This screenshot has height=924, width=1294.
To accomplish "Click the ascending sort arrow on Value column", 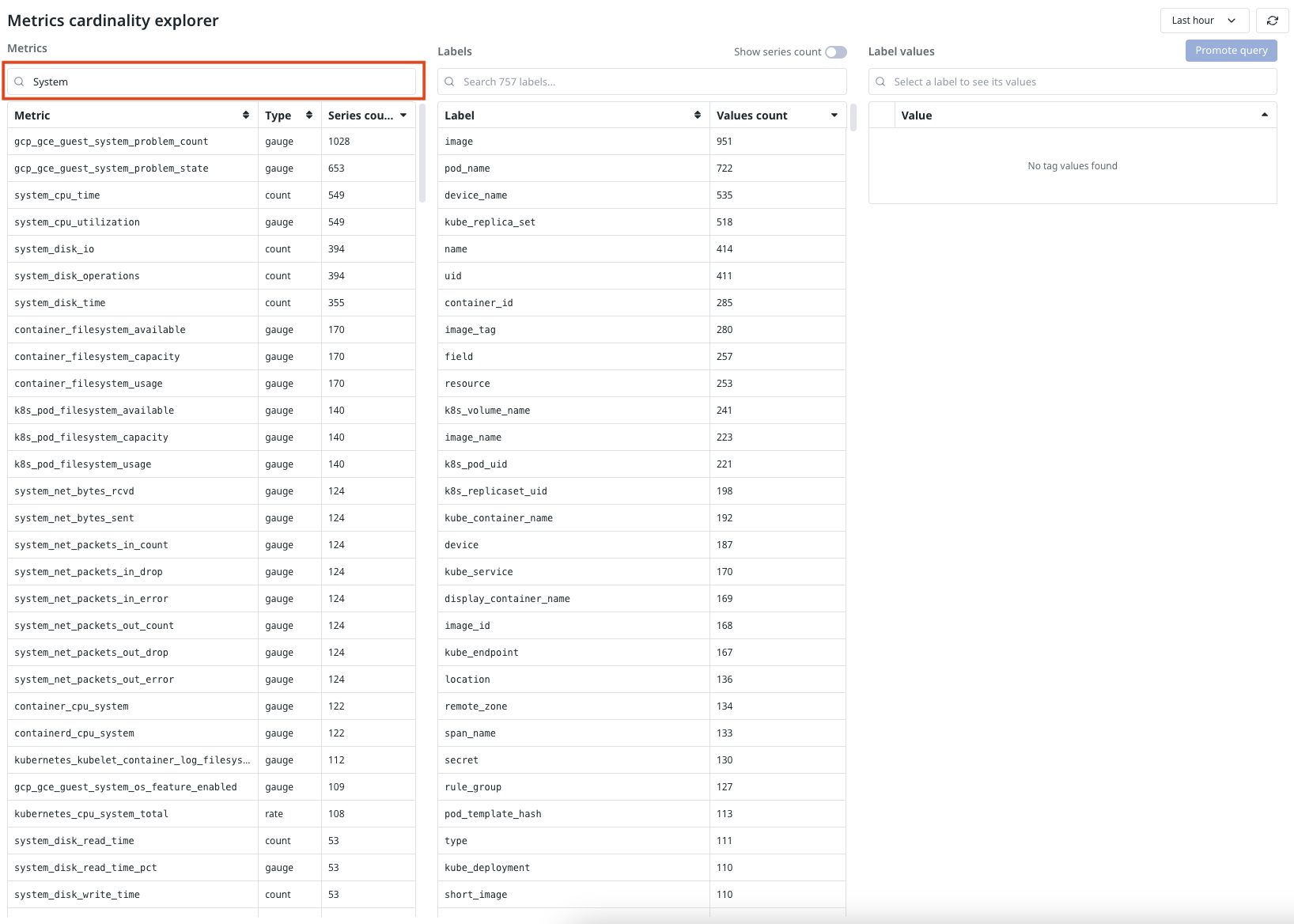I will [1263, 115].
